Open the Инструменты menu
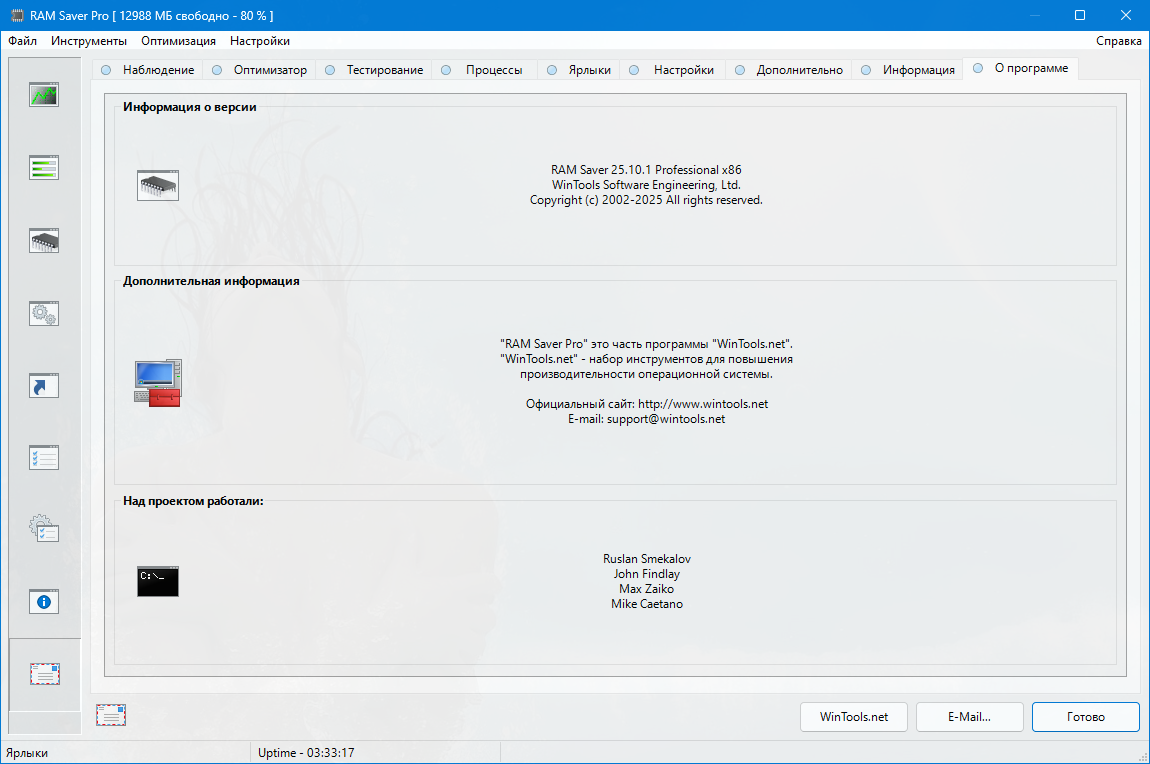1150x764 pixels. (89, 41)
